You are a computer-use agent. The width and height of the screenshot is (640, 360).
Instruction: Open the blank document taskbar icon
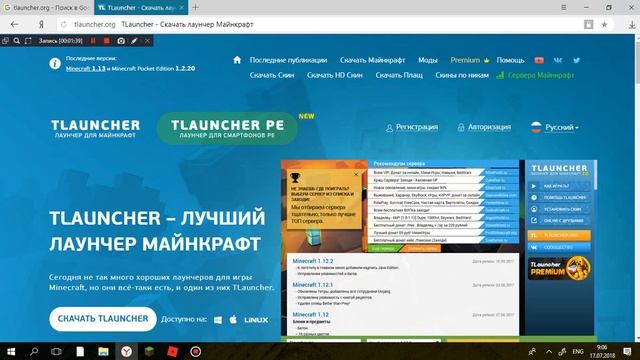pyautogui.click(x=80, y=351)
